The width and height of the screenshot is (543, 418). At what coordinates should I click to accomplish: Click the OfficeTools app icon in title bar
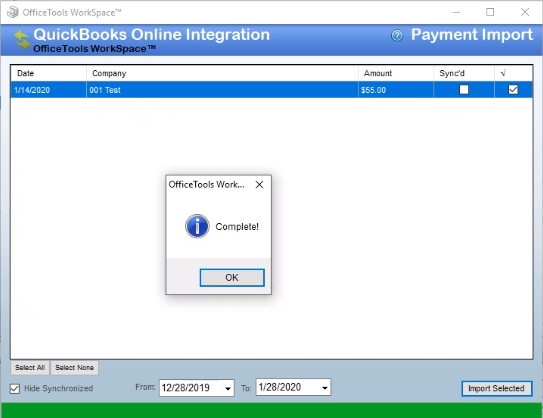pos(13,12)
